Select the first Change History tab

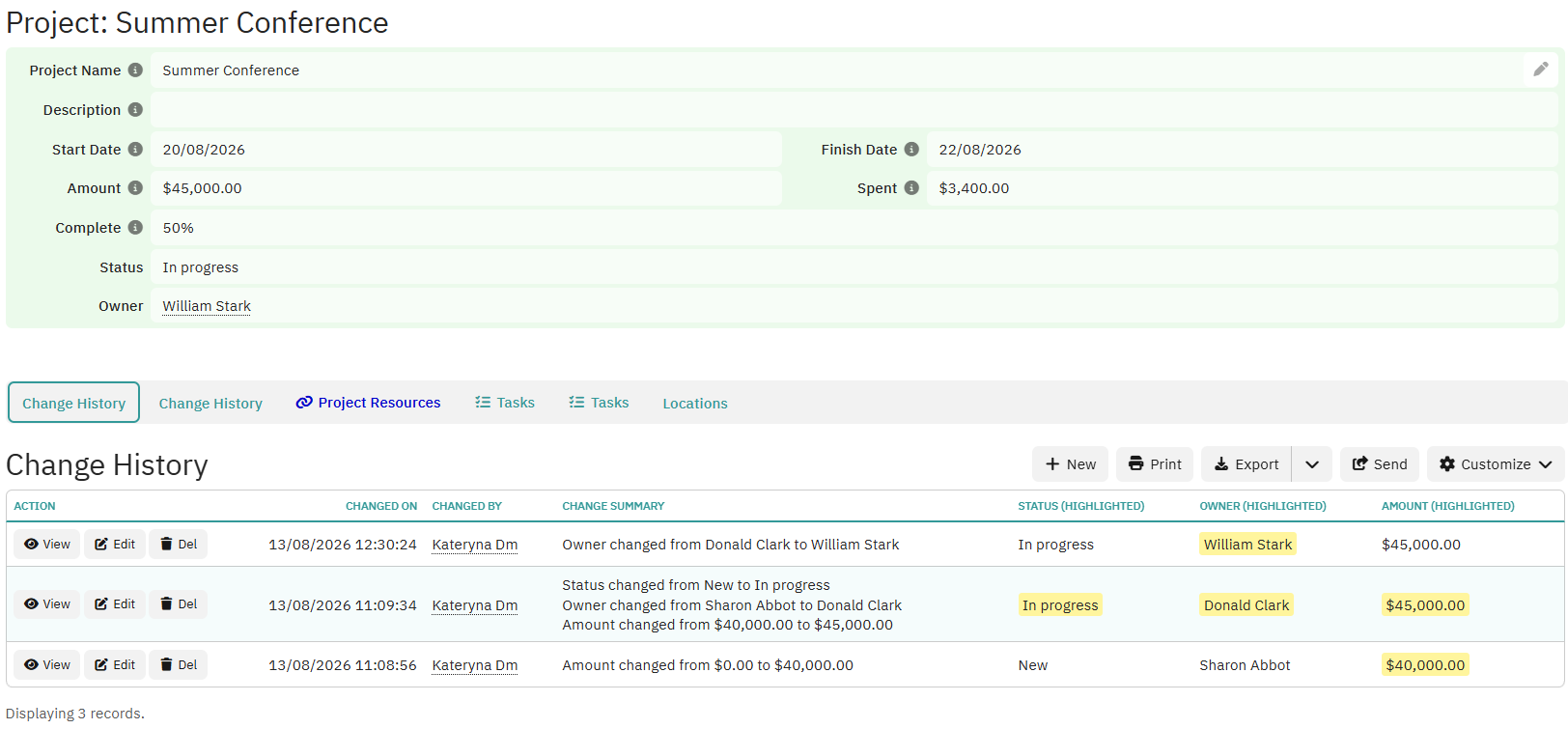coord(74,403)
